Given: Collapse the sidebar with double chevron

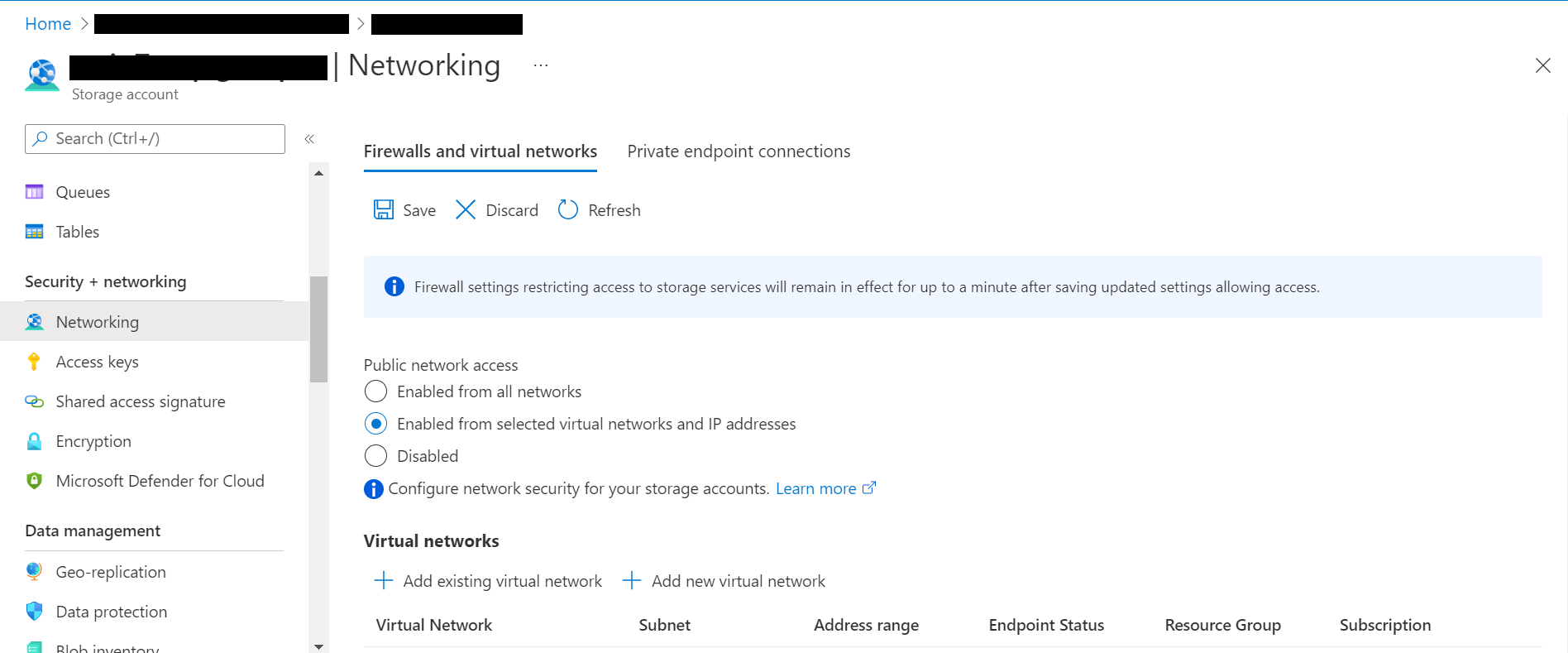Looking at the screenshot, I should tap(309, 139).
